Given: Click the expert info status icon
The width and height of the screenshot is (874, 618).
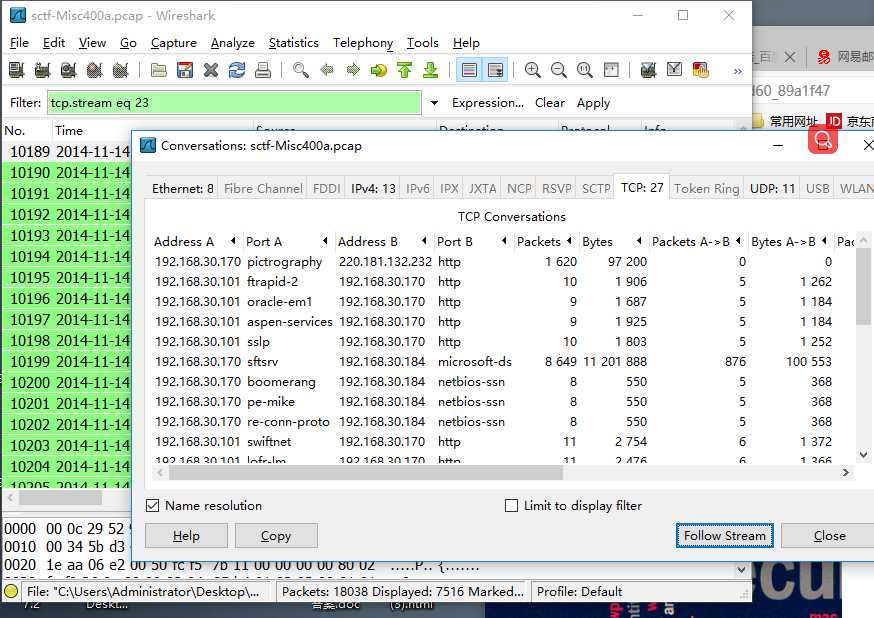Looking at the screenshot, I should click(11, 591).
